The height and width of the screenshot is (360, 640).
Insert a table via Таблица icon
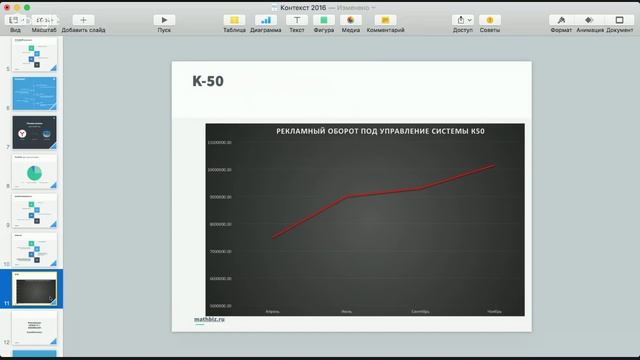(x=234, y=20)
